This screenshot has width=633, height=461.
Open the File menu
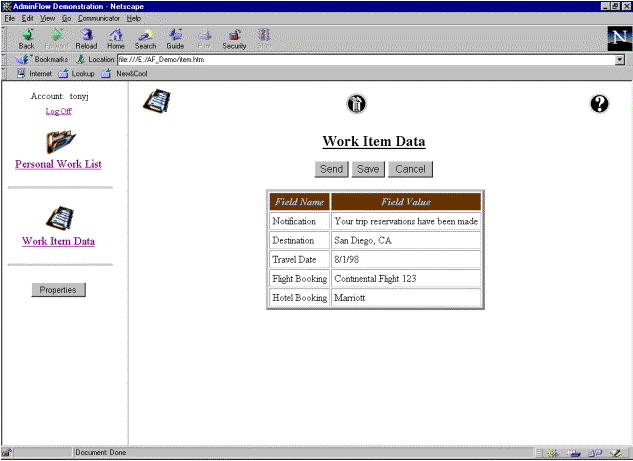pyautogui.click(x=10, y=18)
